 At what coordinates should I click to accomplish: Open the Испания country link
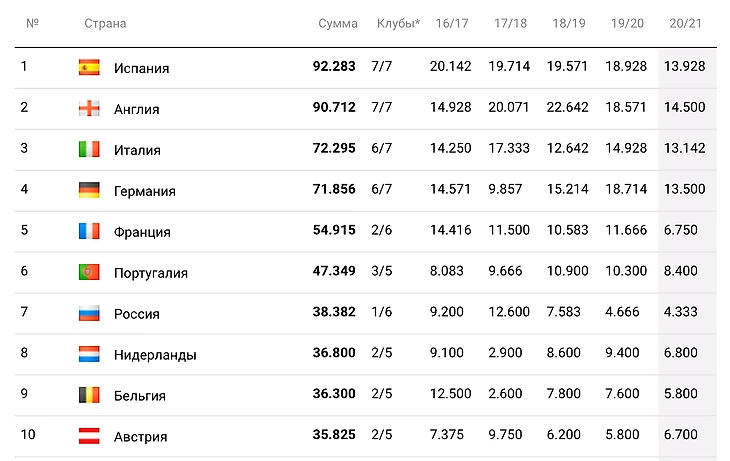coord(141,68)
